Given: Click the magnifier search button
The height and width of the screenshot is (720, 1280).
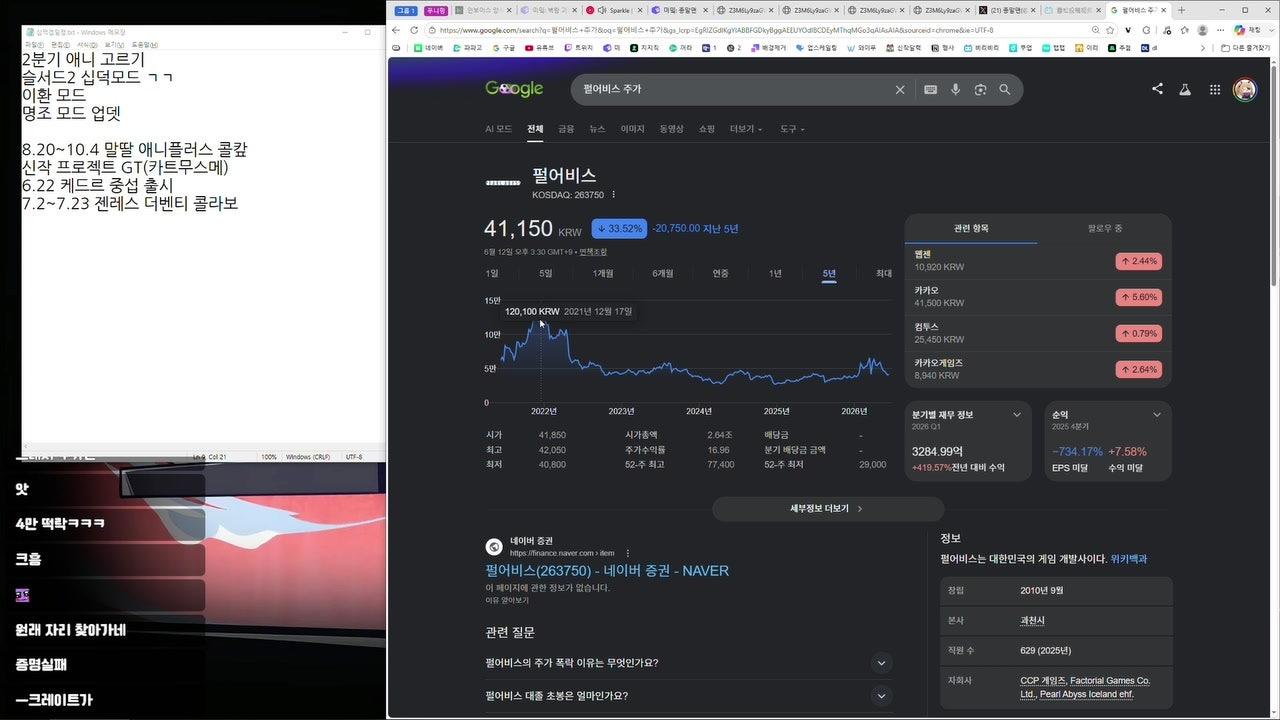Looking at the screenshot, I should [x=1005, y=89].
